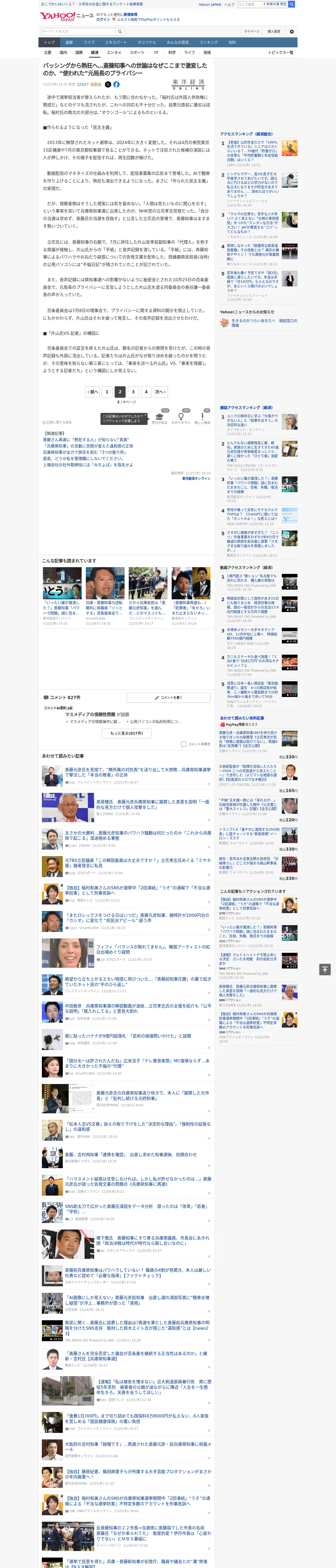
Task: Click the 新しい視点 exclamation reaction
Action: coord(203,417)
